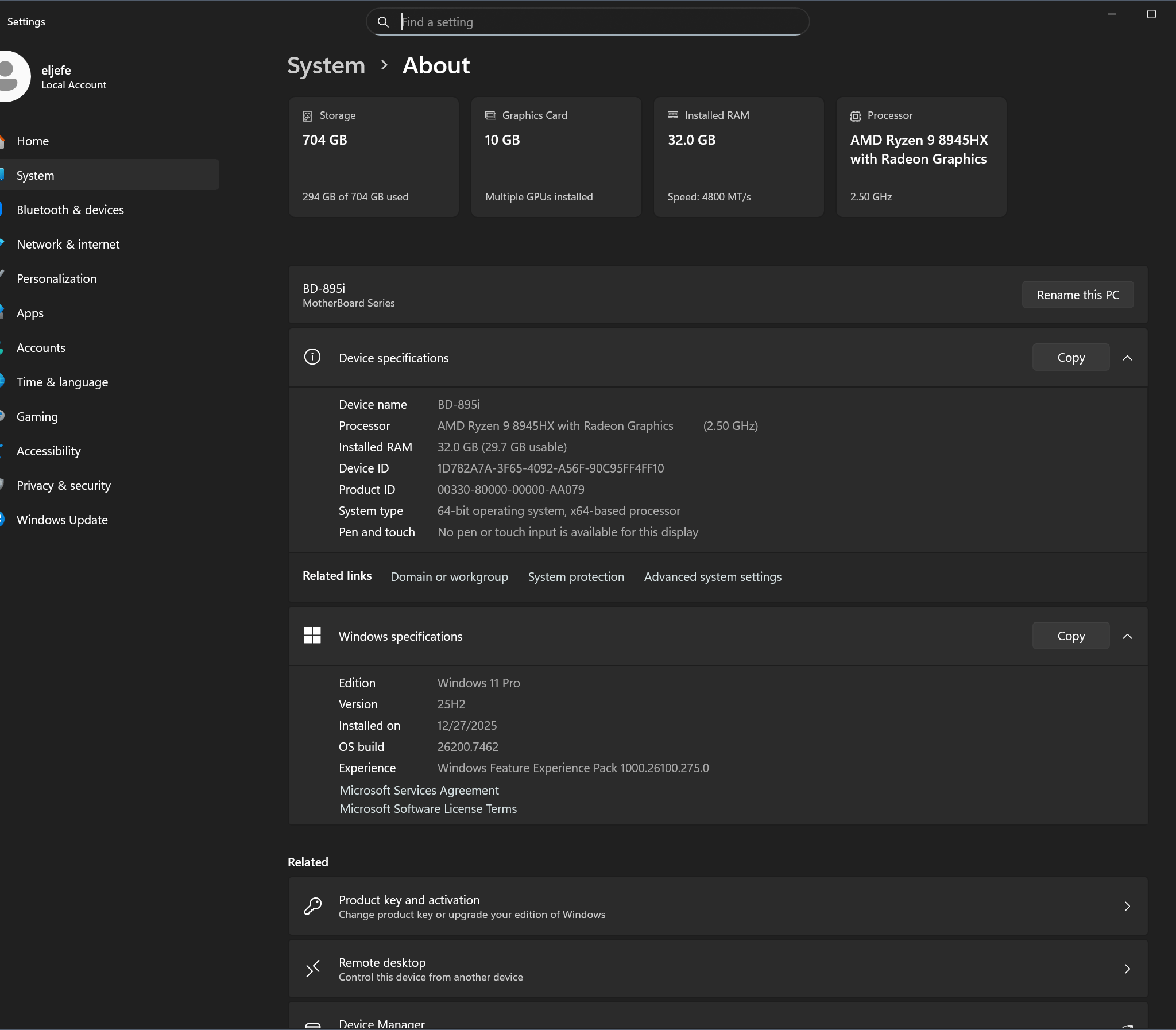Image resolution: width=1176 pixels, height=1030 pixels.
Task: Copy the Device specifications
Action: 1071,358
